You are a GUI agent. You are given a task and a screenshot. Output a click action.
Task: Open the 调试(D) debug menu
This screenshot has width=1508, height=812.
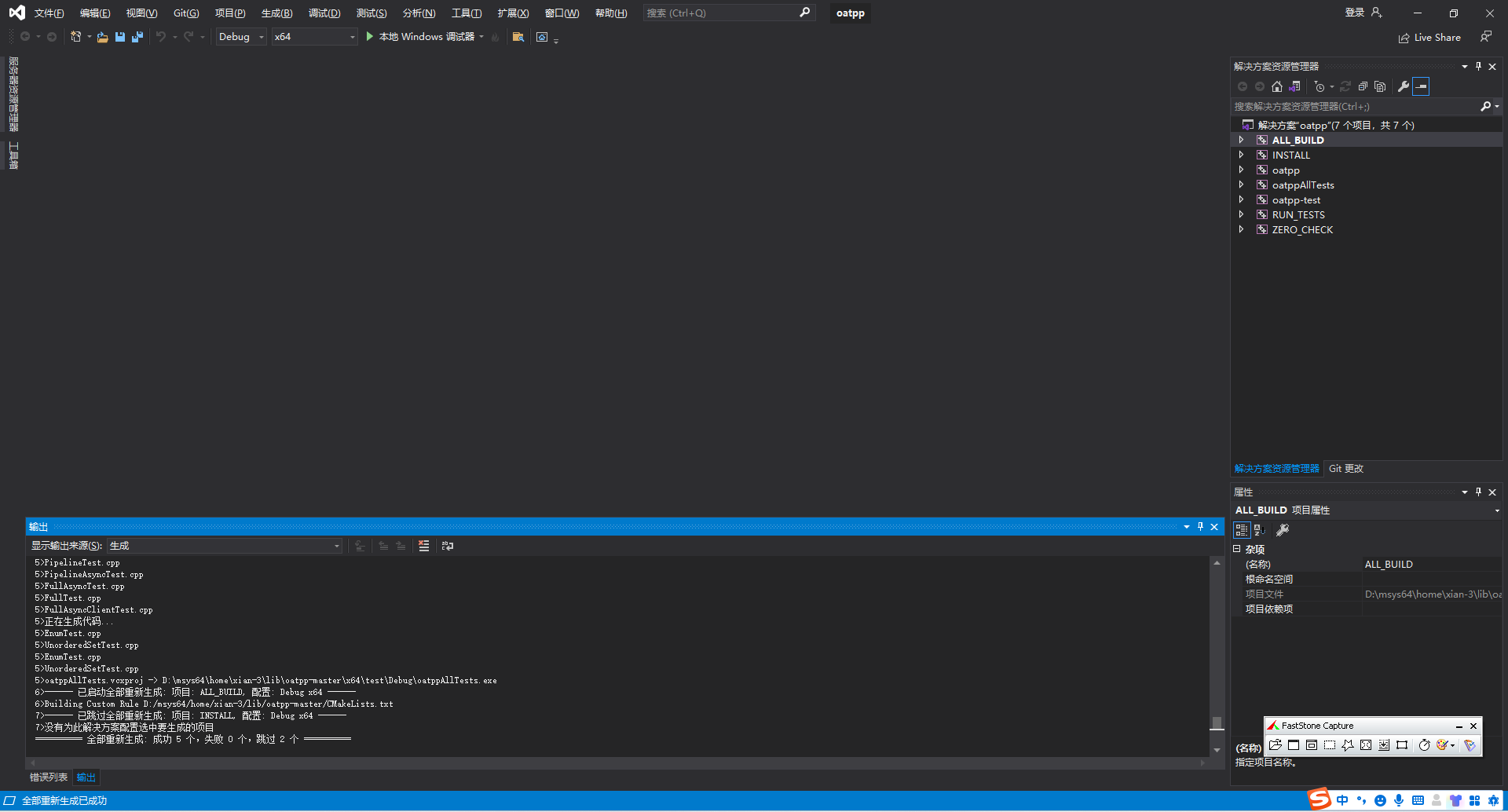324,13
